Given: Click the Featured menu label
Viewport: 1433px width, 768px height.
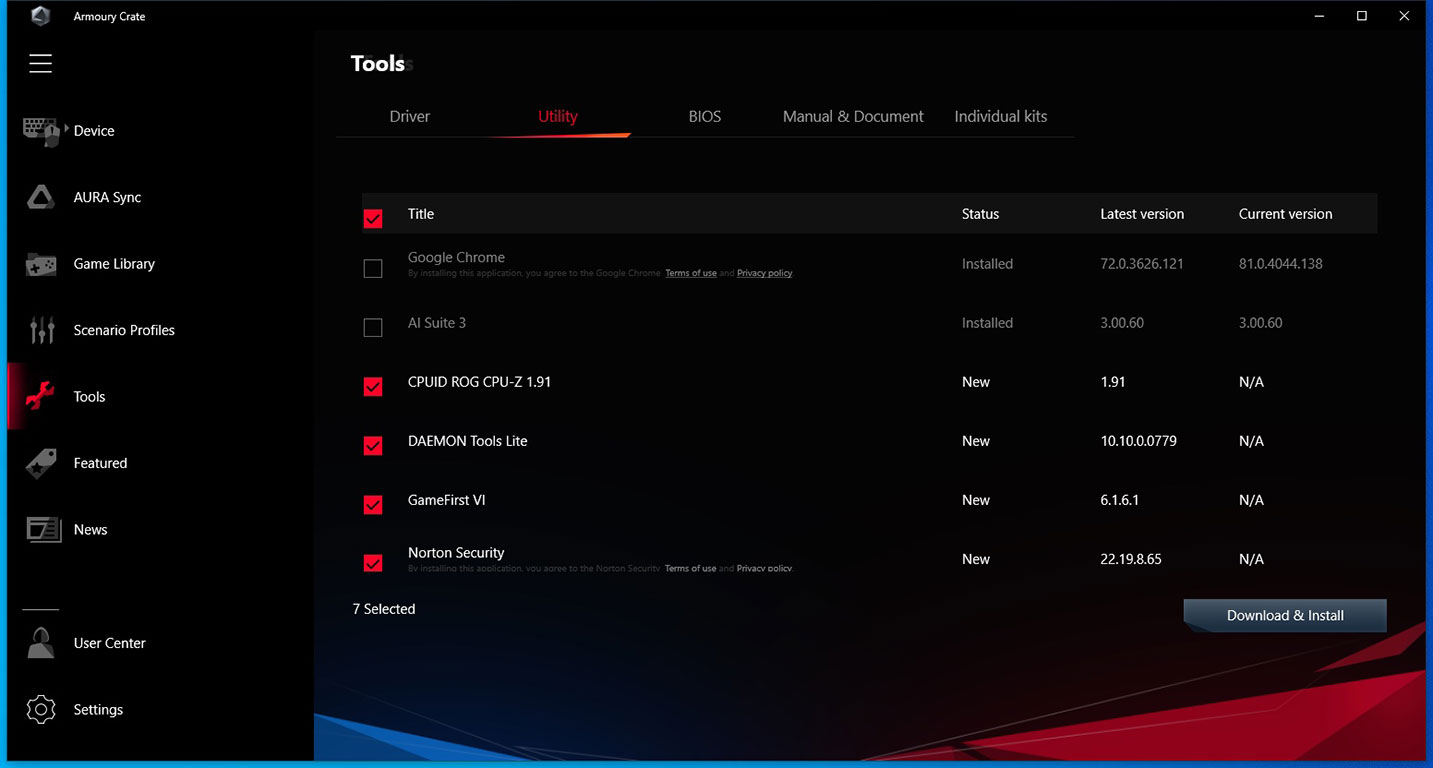Looking at the screenshot, I should coord(101,463).
